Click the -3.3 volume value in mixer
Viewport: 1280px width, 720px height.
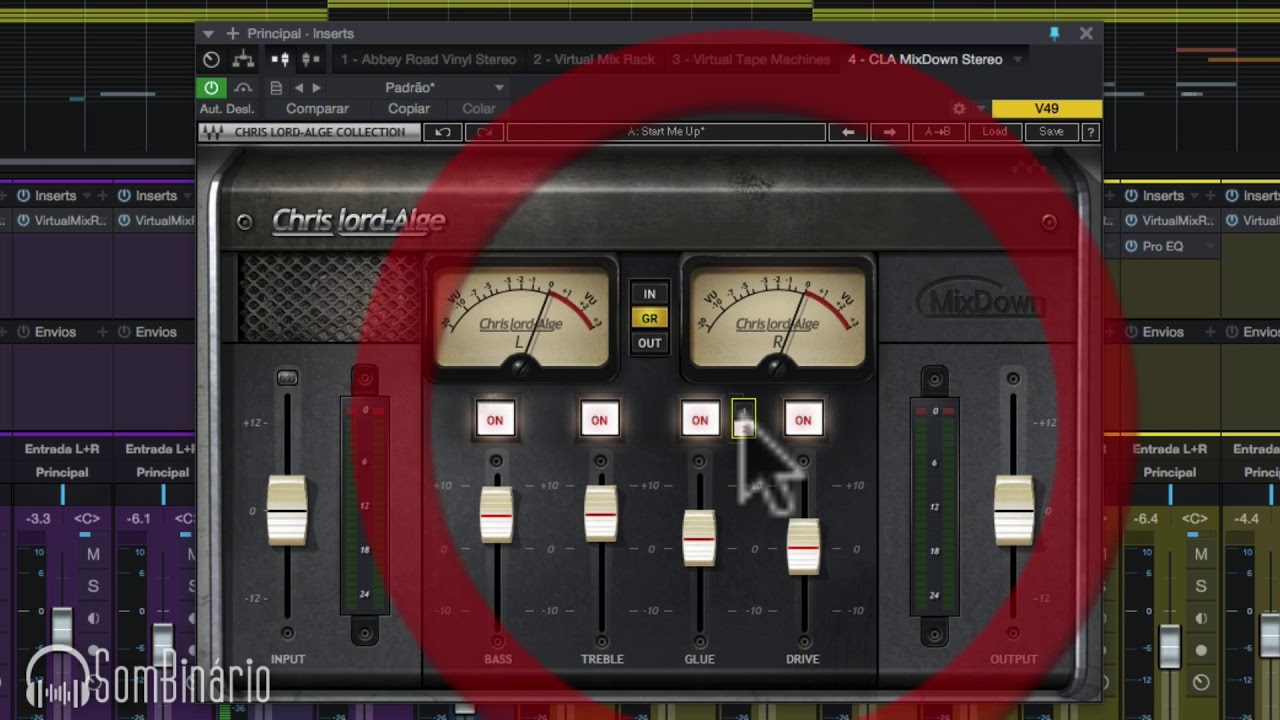pos(38,518)
